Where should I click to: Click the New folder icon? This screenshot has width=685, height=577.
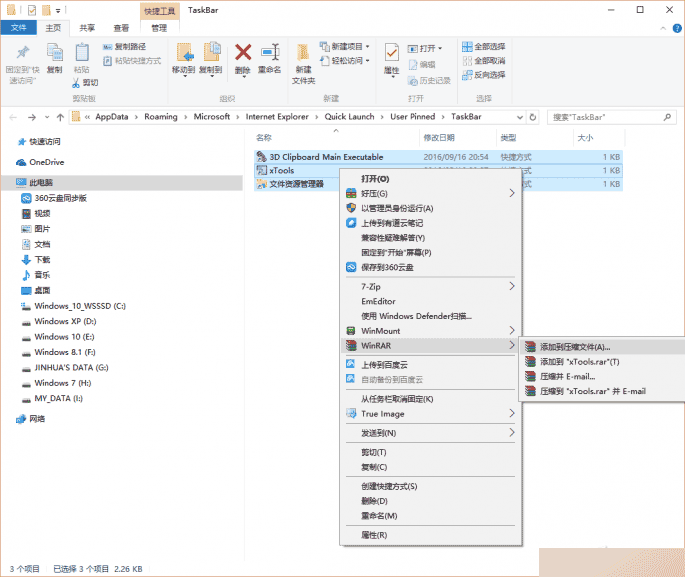pyautogui.click(x=303, y=53)
